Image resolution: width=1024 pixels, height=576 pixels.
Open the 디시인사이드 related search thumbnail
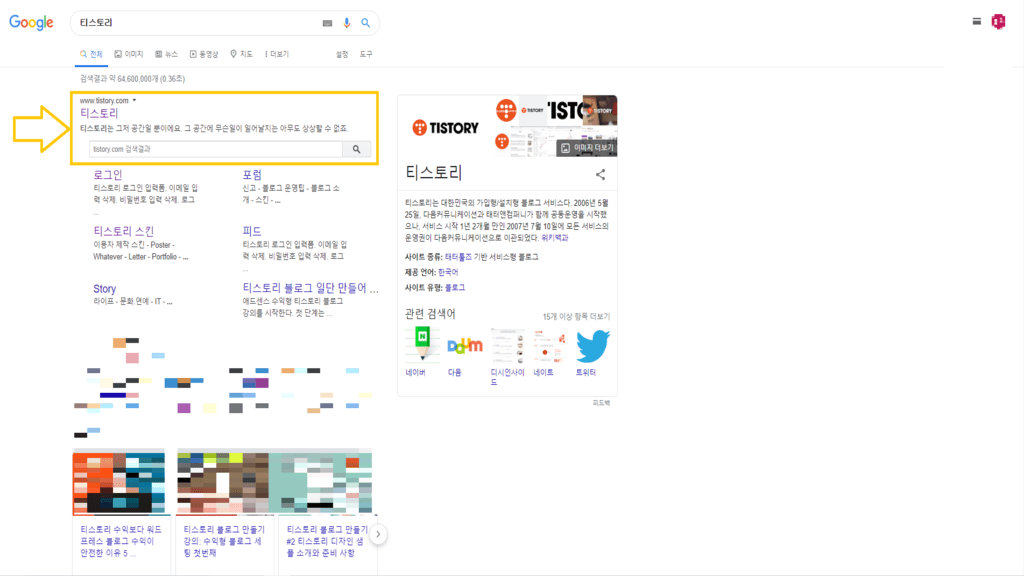point(507,345)
